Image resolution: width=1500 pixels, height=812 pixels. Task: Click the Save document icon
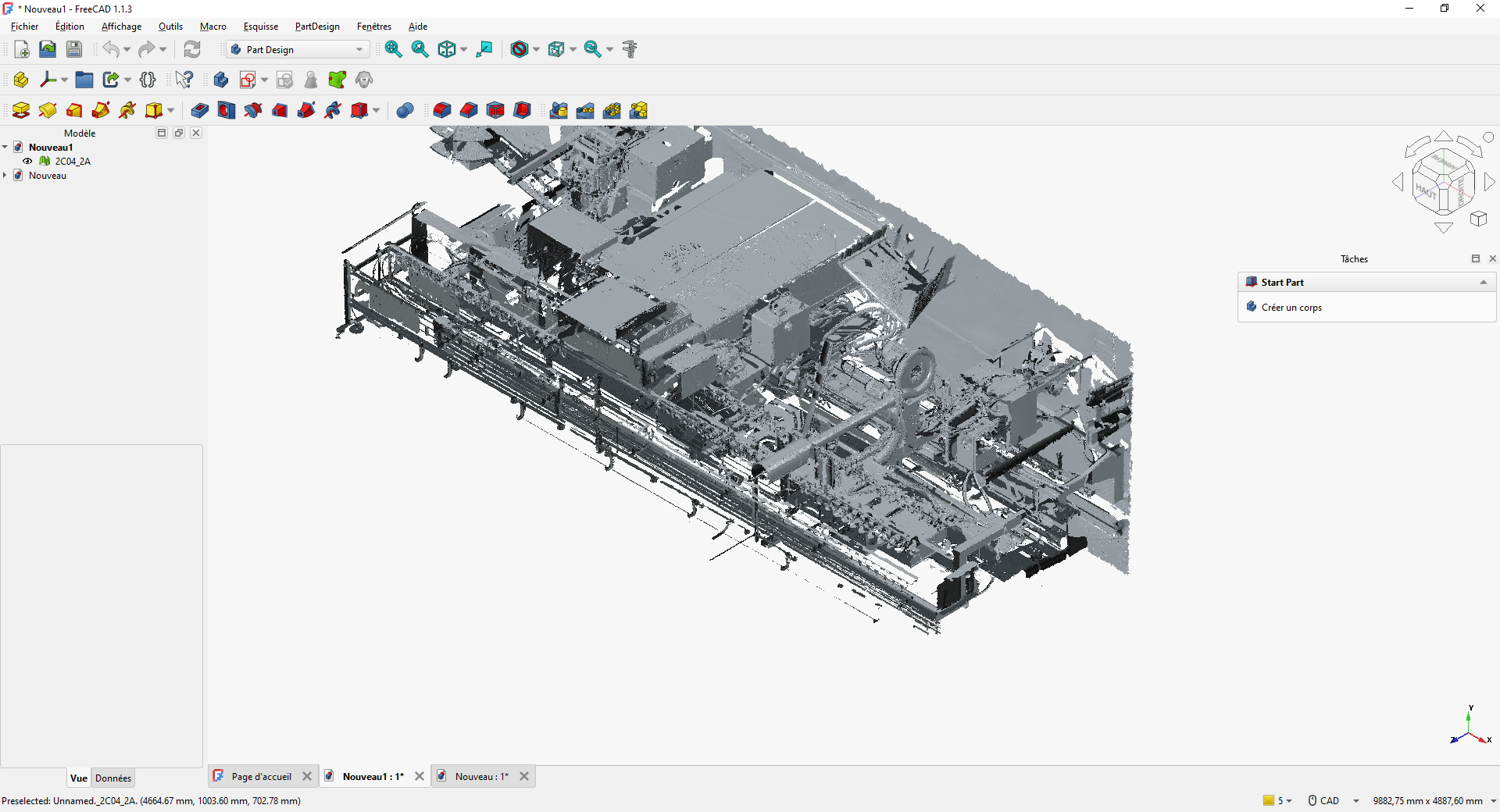pos(74,49)
